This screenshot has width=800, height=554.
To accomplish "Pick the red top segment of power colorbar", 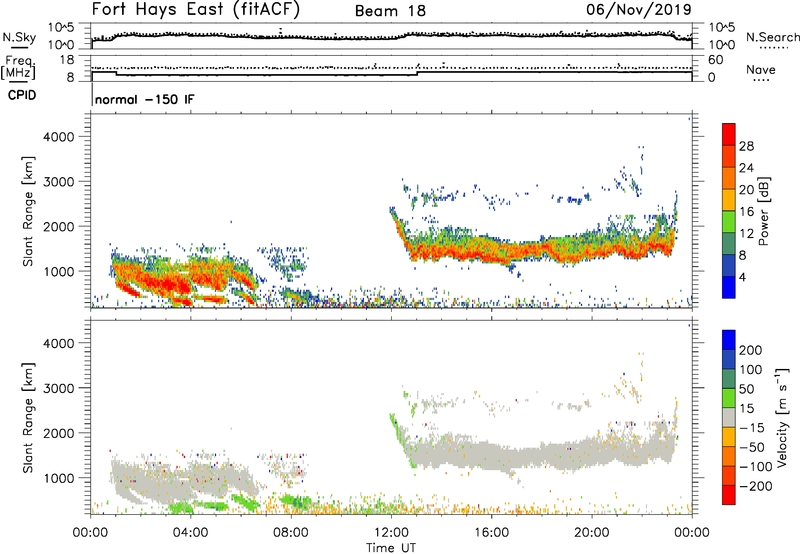I will point(729,134).
